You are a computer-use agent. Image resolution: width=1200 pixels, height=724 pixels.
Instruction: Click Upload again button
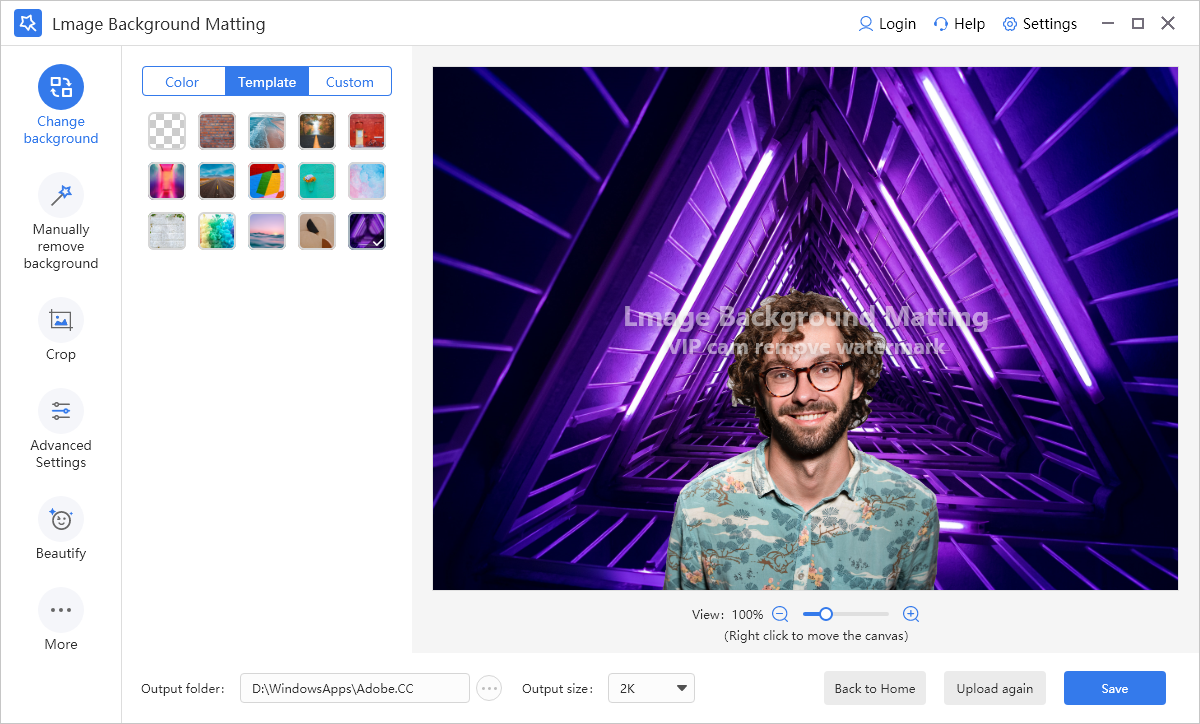point(995,688)
